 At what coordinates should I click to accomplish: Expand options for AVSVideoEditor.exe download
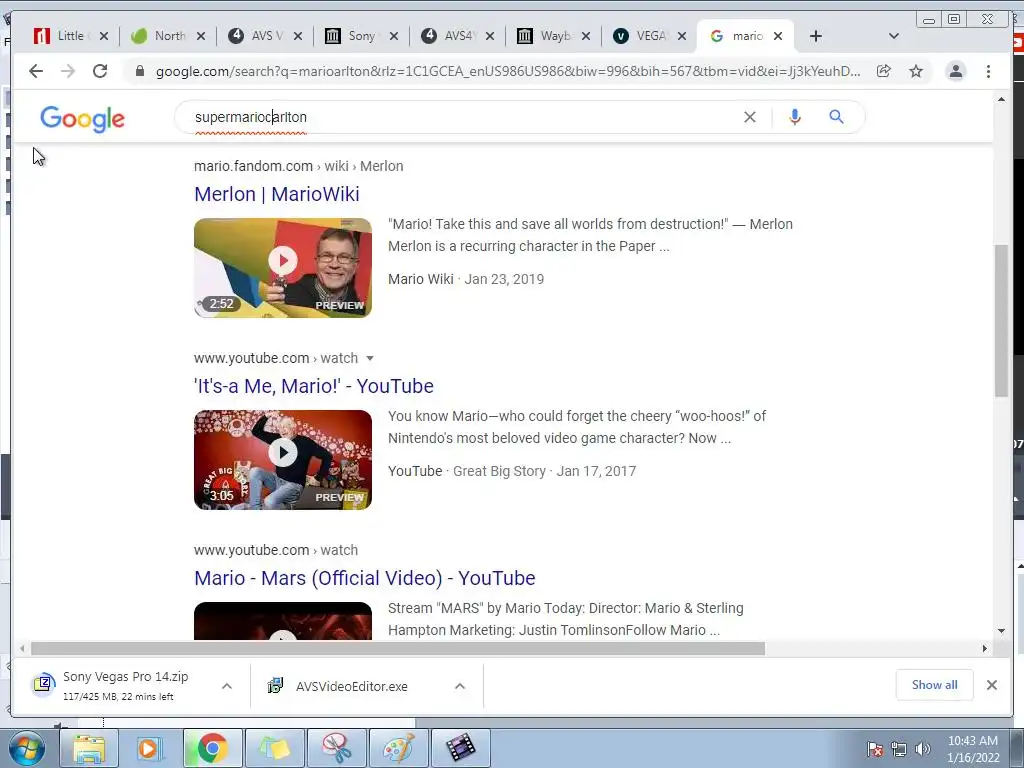click(460, 686)
